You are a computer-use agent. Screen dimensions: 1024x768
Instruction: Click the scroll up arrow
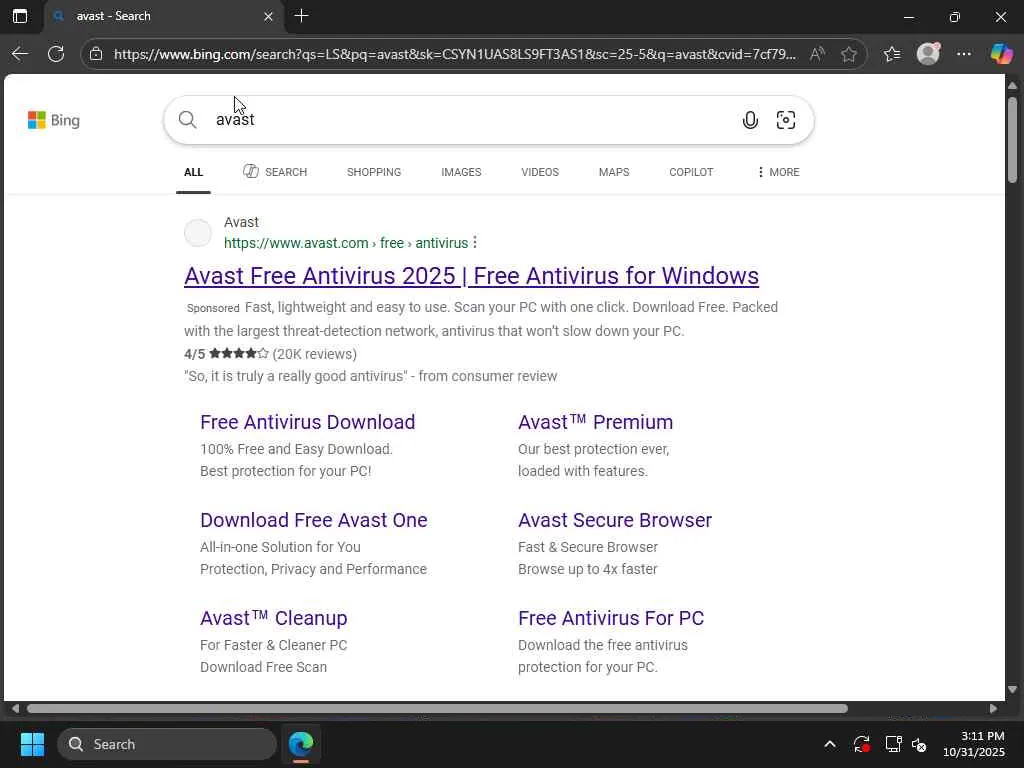[x=1012, y=86]
